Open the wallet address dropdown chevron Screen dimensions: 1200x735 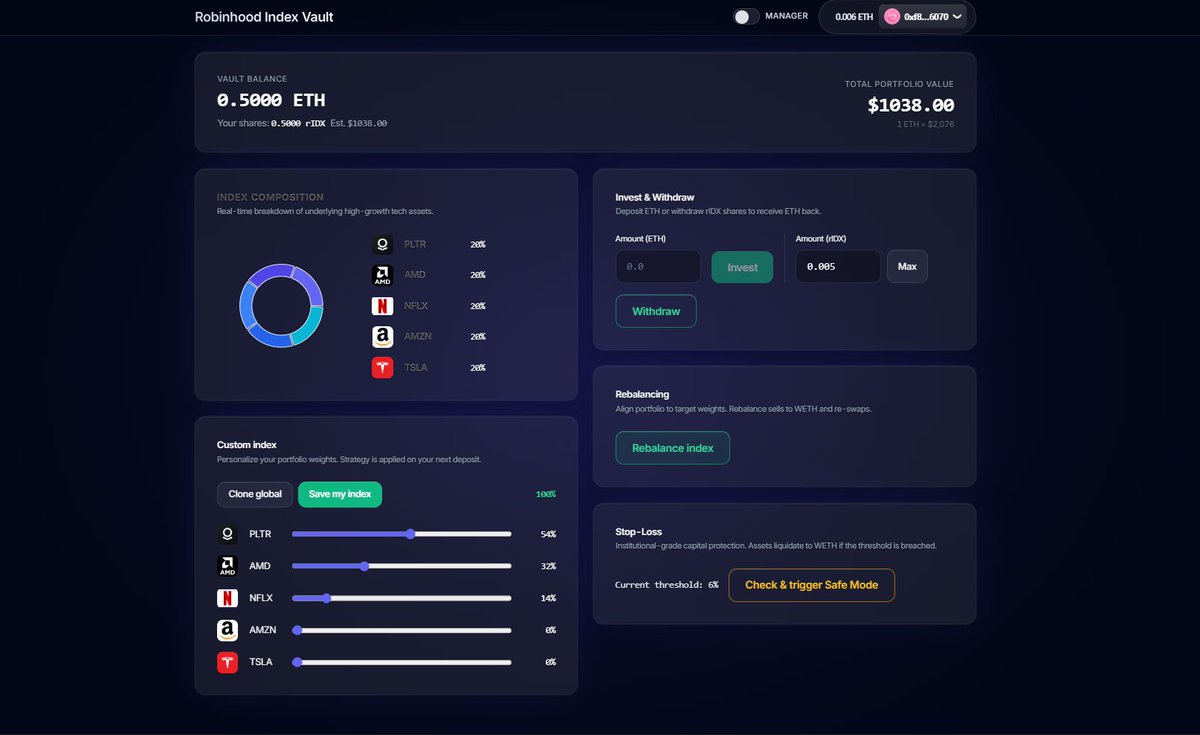pos(959,16)
